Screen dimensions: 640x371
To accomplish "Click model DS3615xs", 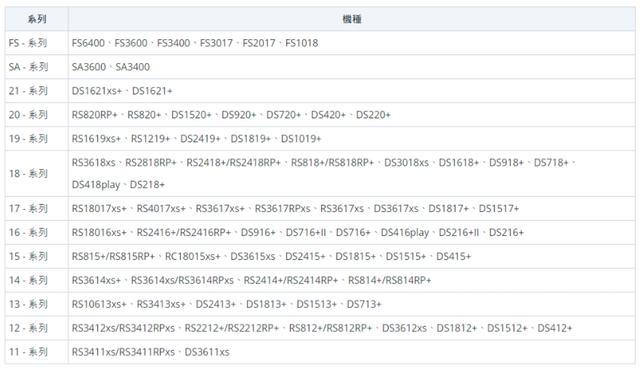I will [x=253, y=256].
